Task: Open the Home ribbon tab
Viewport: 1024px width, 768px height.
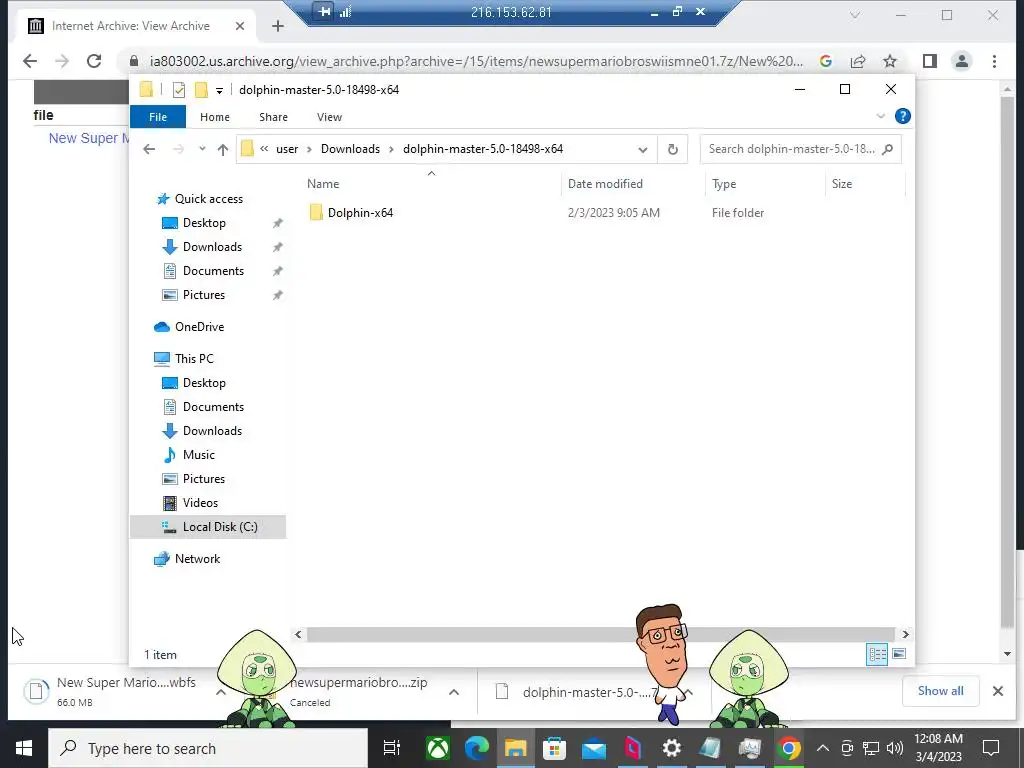Action: click(x=215, y=117)
